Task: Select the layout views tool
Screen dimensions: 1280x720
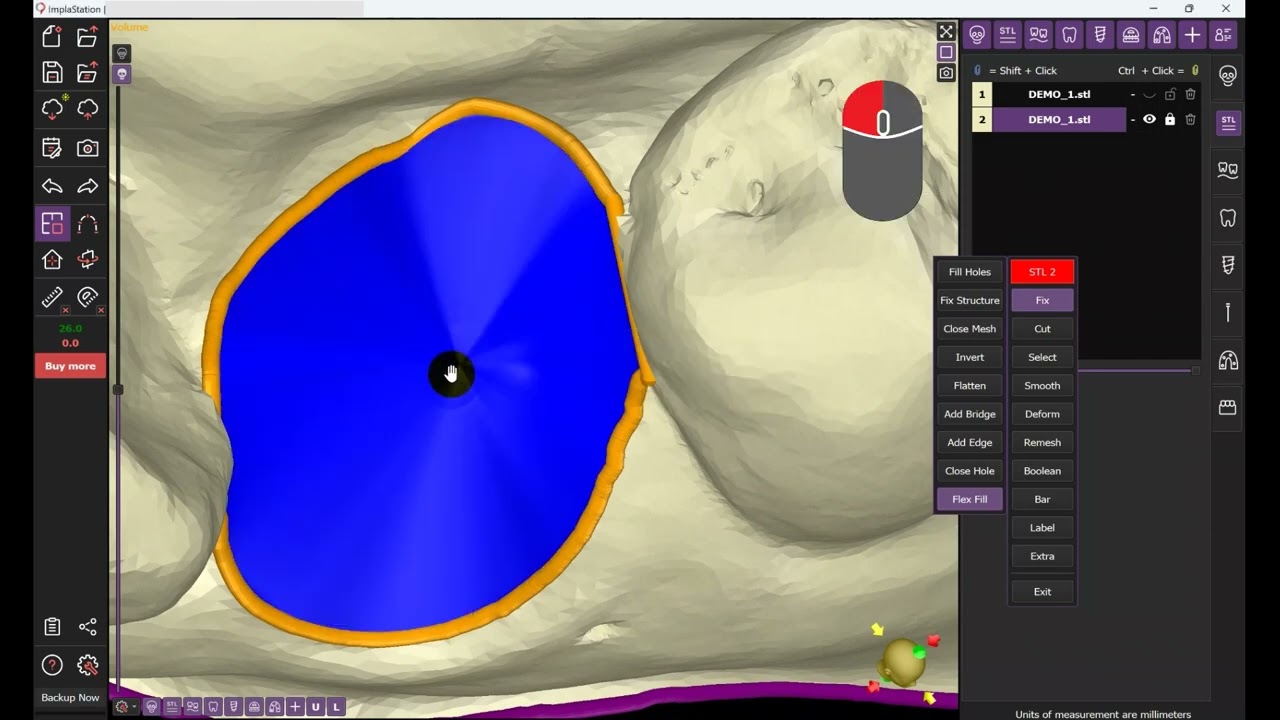Action: coord(52,224)
